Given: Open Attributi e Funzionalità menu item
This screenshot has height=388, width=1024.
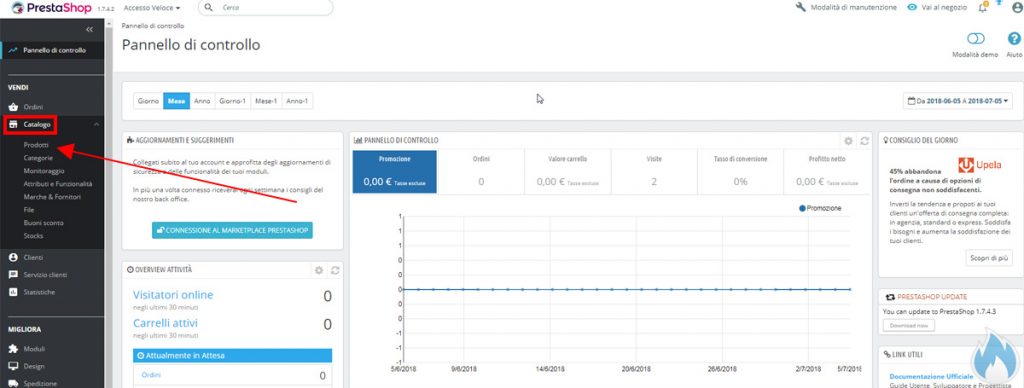Looking at the screenshot, I should [58, 184].
